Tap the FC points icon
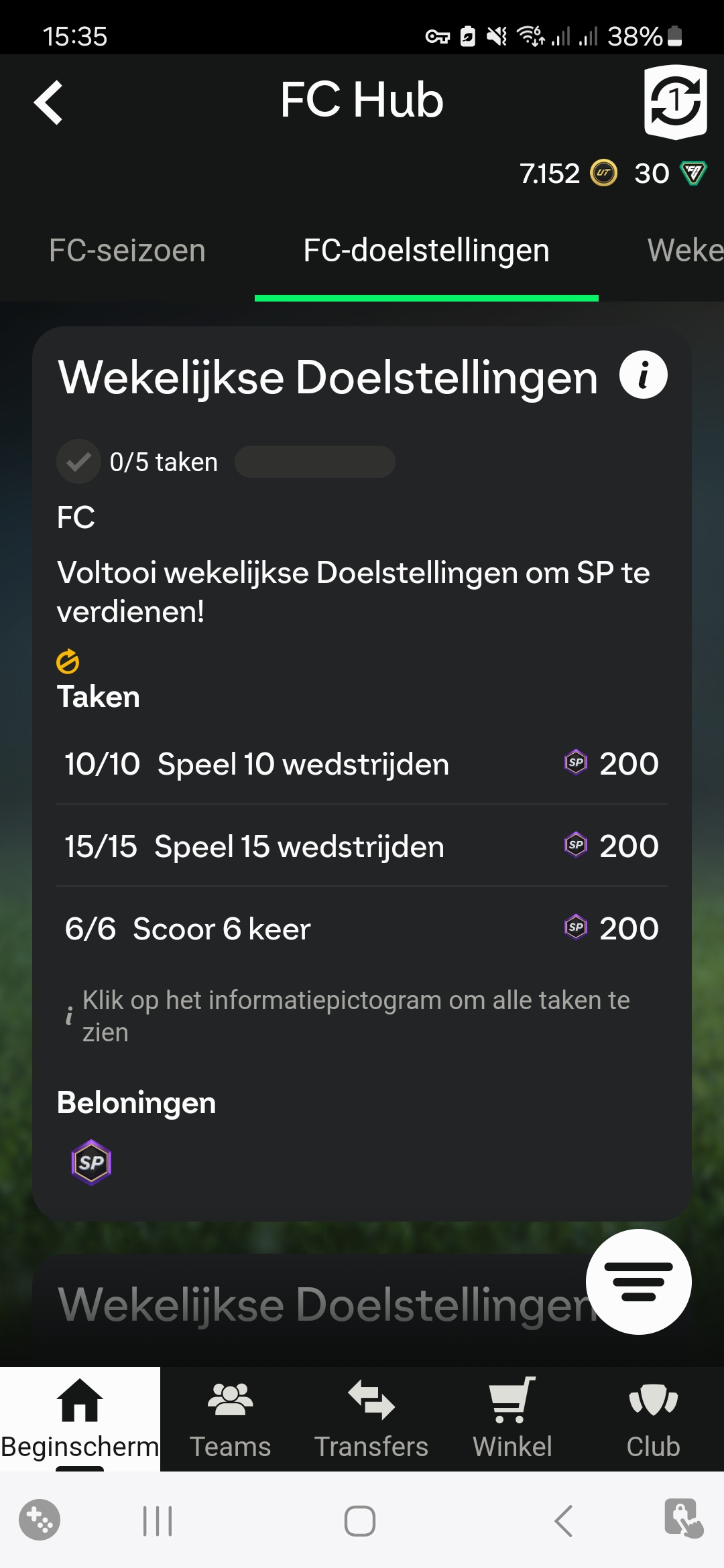The image size is (724, 1568). (693, 174)
